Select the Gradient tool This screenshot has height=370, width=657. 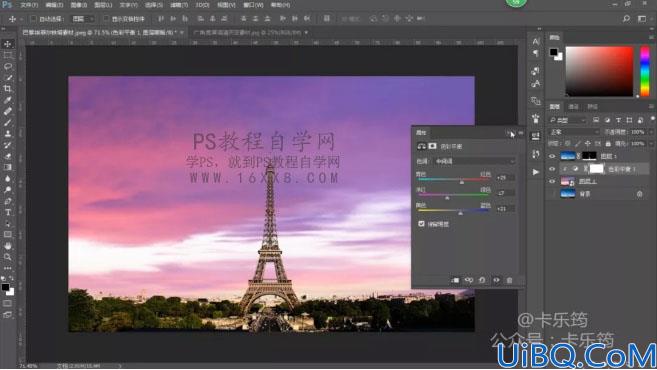[8, 167]
